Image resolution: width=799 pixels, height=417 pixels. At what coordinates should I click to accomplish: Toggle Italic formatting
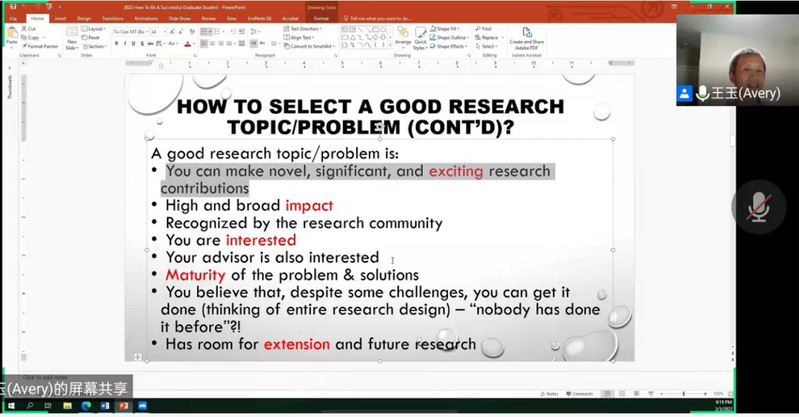pyautogui.click(x=123, y=44)
